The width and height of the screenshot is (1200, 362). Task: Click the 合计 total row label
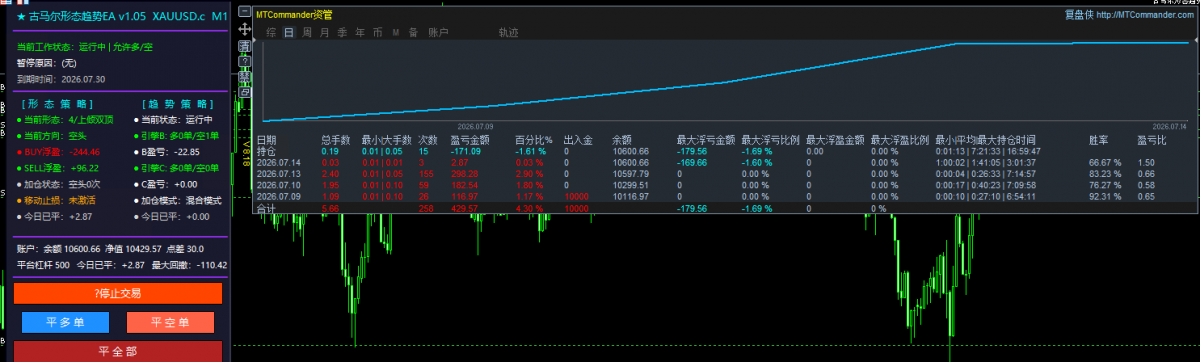click(266, 209)
